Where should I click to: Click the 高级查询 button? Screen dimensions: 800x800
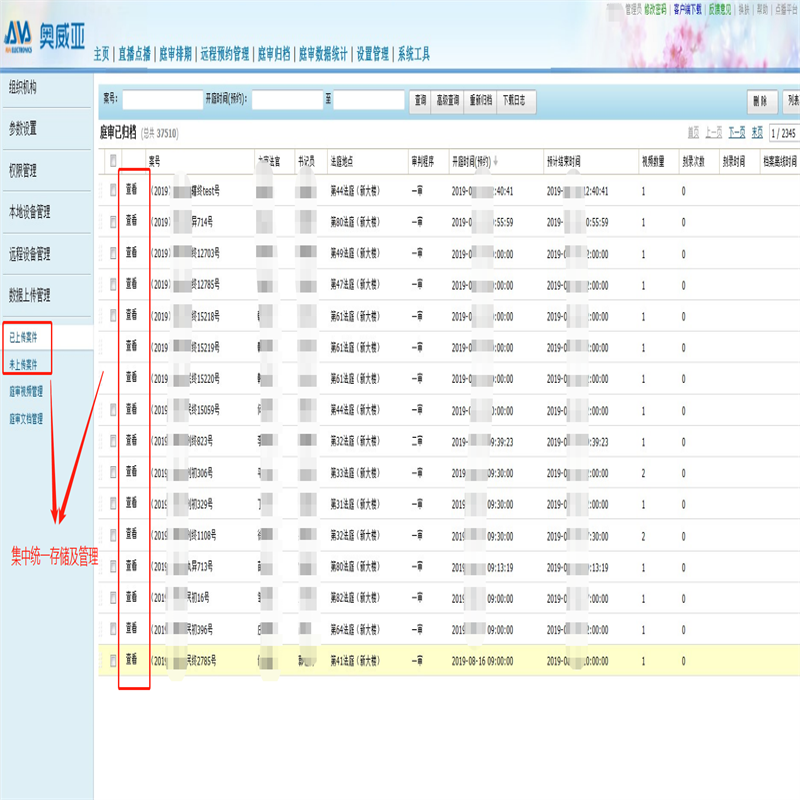[447, 101]
